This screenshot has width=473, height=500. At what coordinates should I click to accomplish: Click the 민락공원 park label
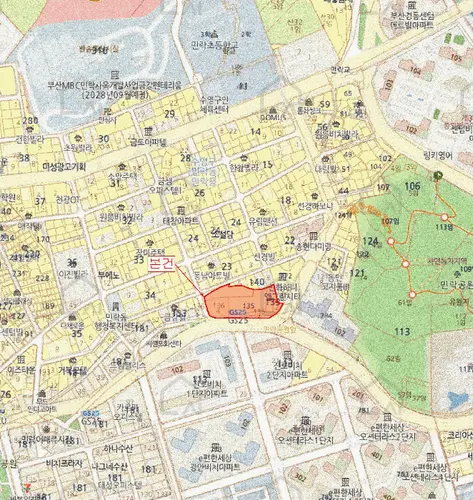[x=456, y=285]
